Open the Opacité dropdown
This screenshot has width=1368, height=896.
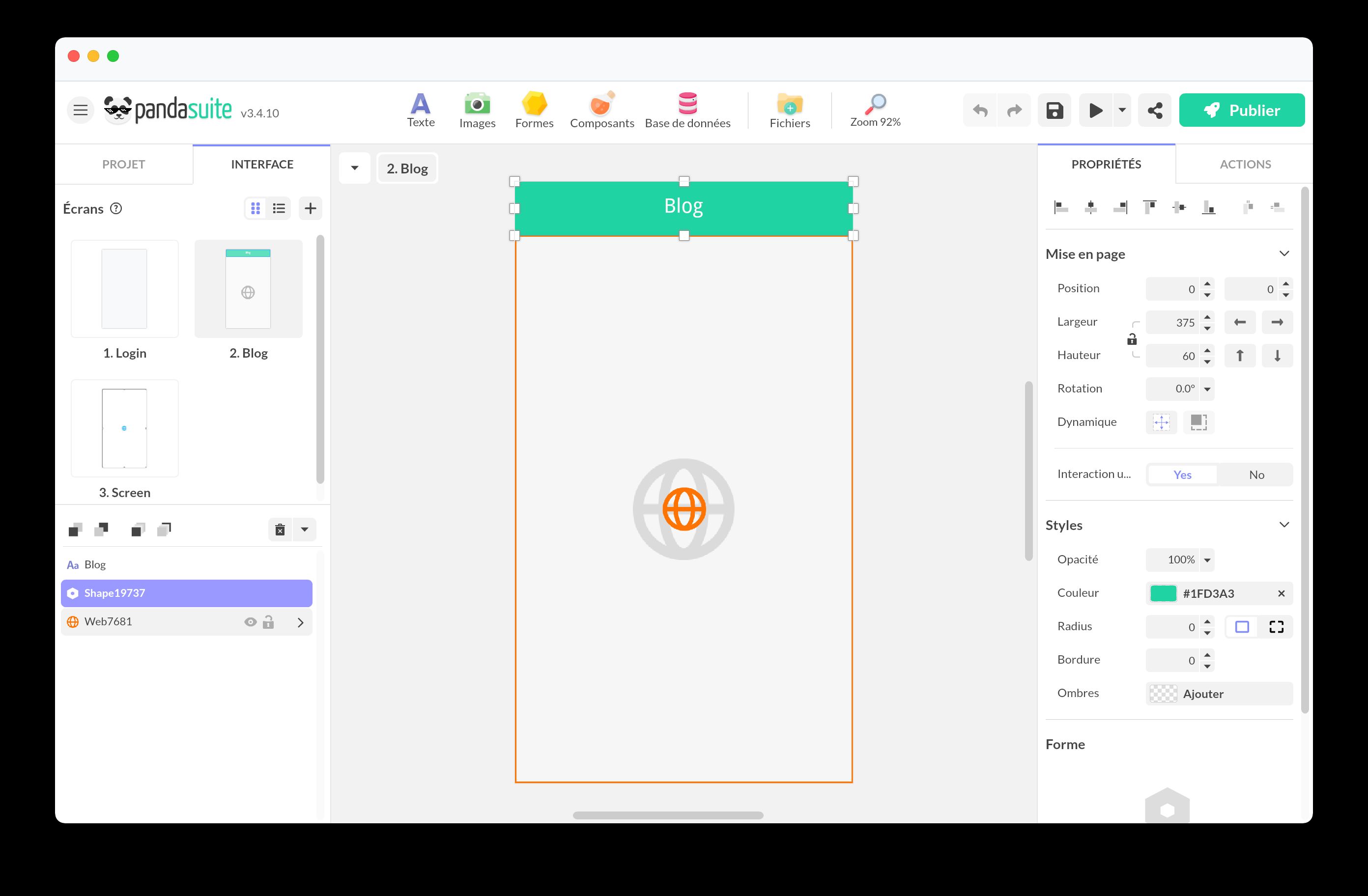pyautogui.click(x=1207, y=560)
